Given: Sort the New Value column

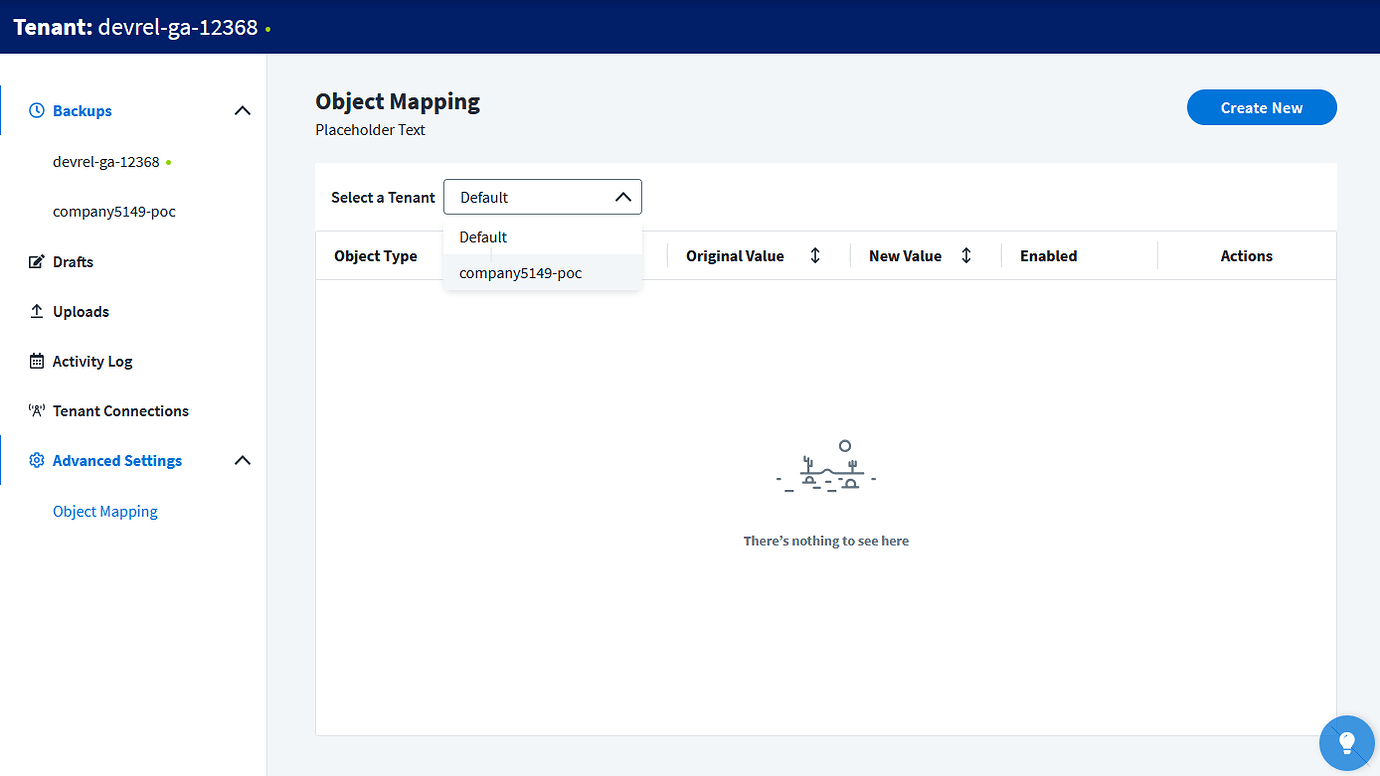Looking at the screenshot, I should pos(966,255).
